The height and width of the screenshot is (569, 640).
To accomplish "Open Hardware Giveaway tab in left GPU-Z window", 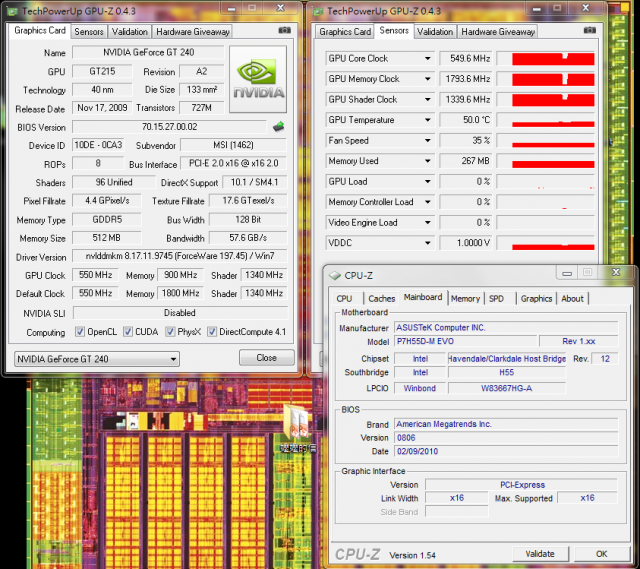I will 192,32.
